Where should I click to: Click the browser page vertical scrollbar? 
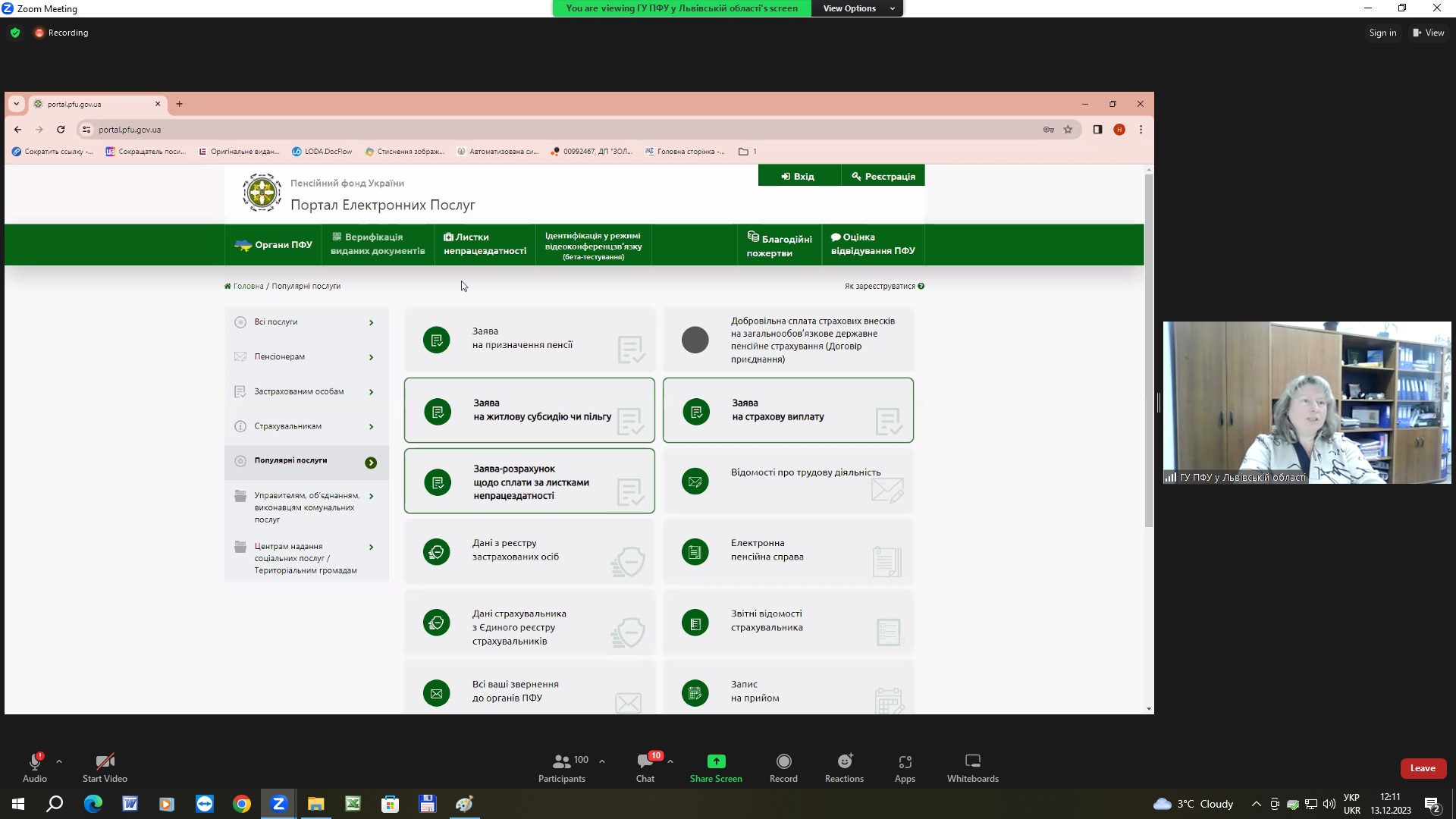pyautogui.click(x=1148, y=349)
